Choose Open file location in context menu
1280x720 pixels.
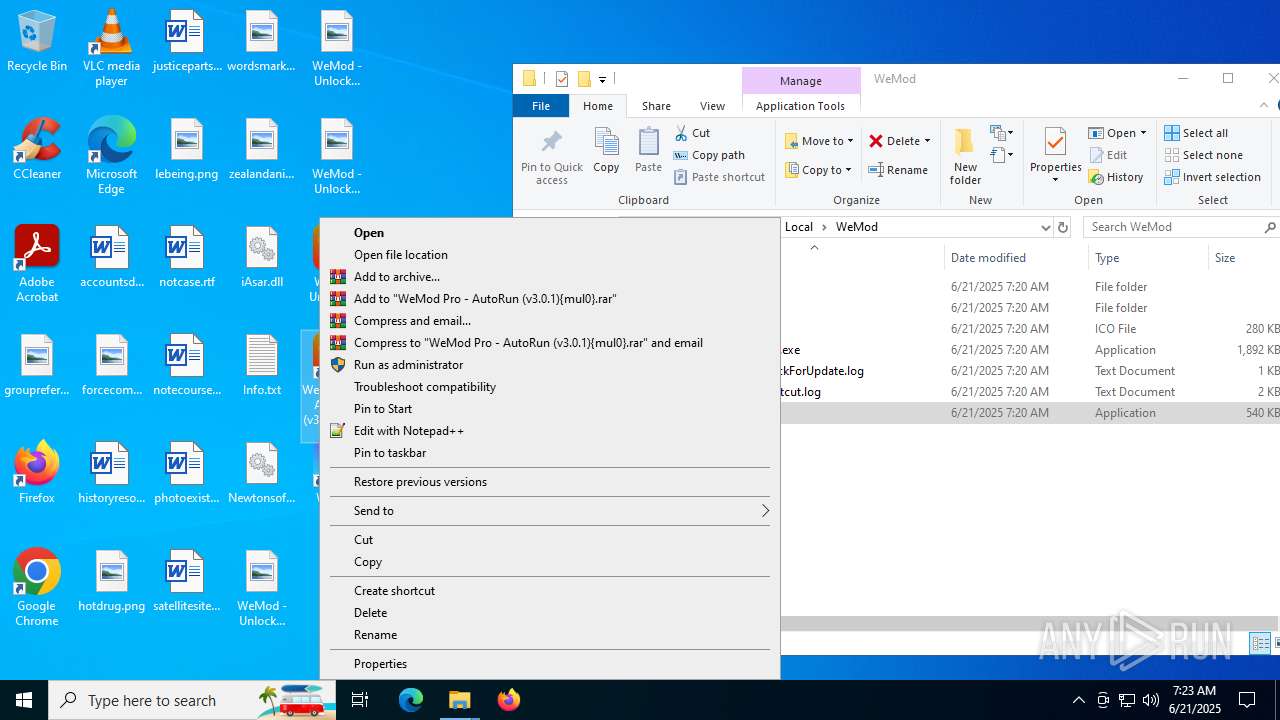pyautogui.click(x=550, y=255)
